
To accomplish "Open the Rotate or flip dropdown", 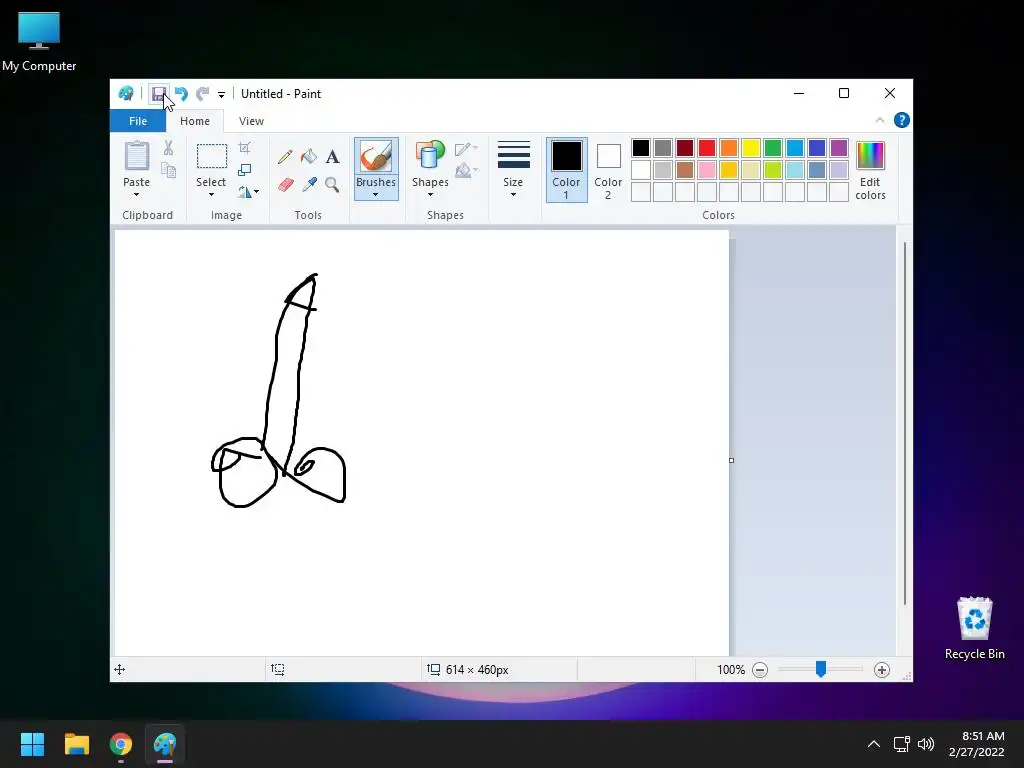I will tap(248, 191).
